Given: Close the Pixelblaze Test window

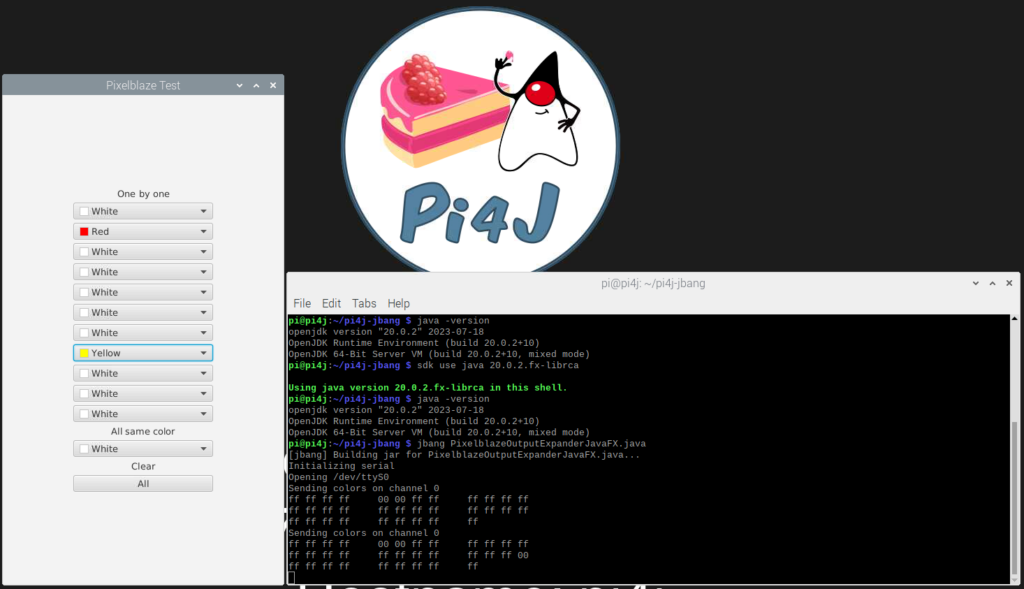Looking at the screenshot, I should [273, 86].
